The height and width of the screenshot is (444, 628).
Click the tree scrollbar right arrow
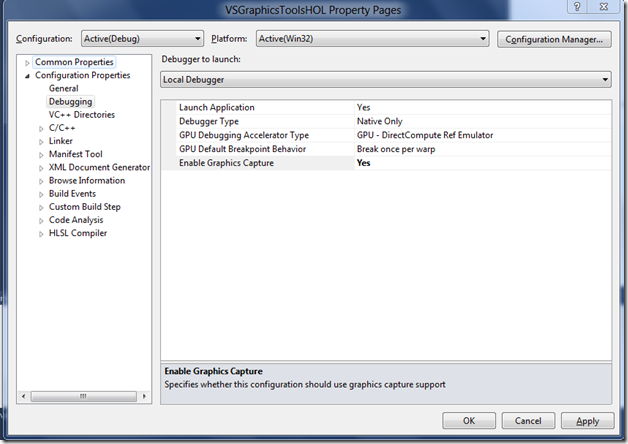coord(144,396)
